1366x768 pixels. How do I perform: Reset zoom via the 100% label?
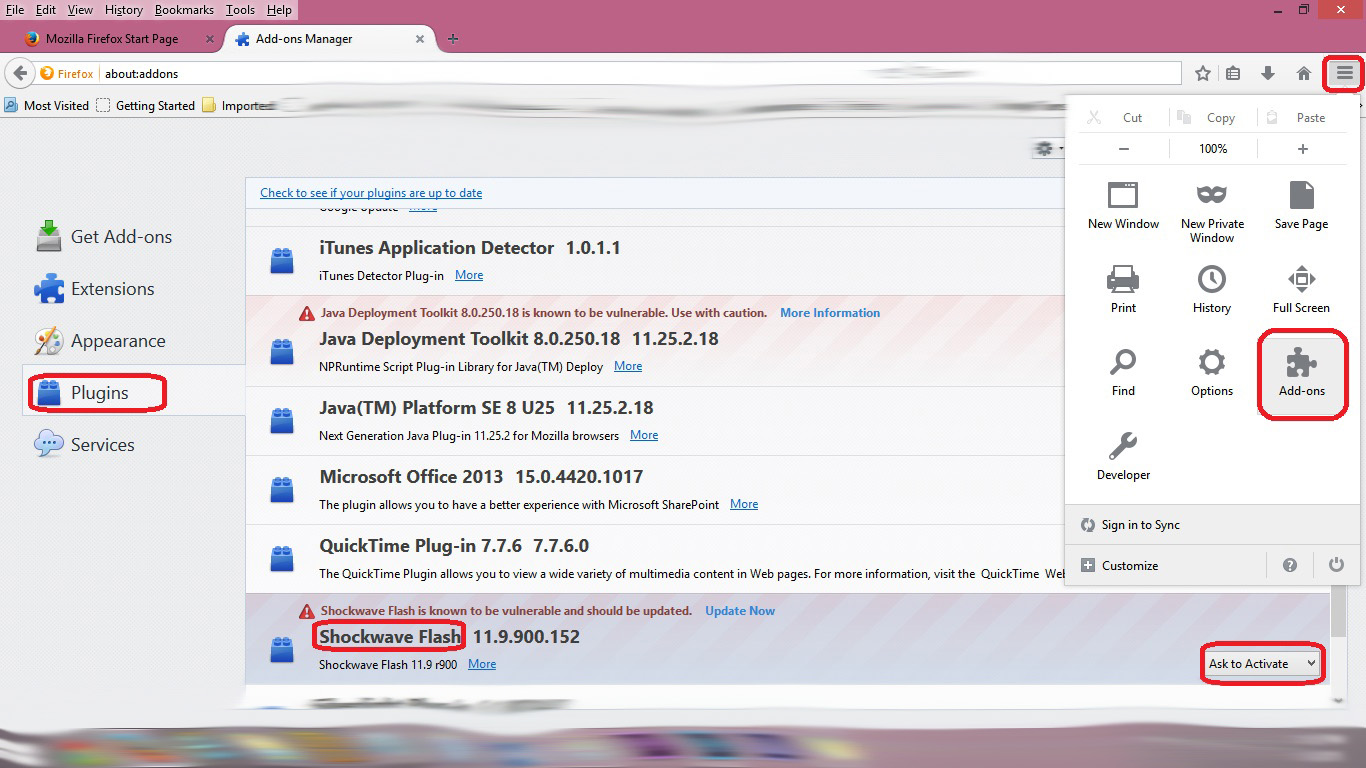1213,148
